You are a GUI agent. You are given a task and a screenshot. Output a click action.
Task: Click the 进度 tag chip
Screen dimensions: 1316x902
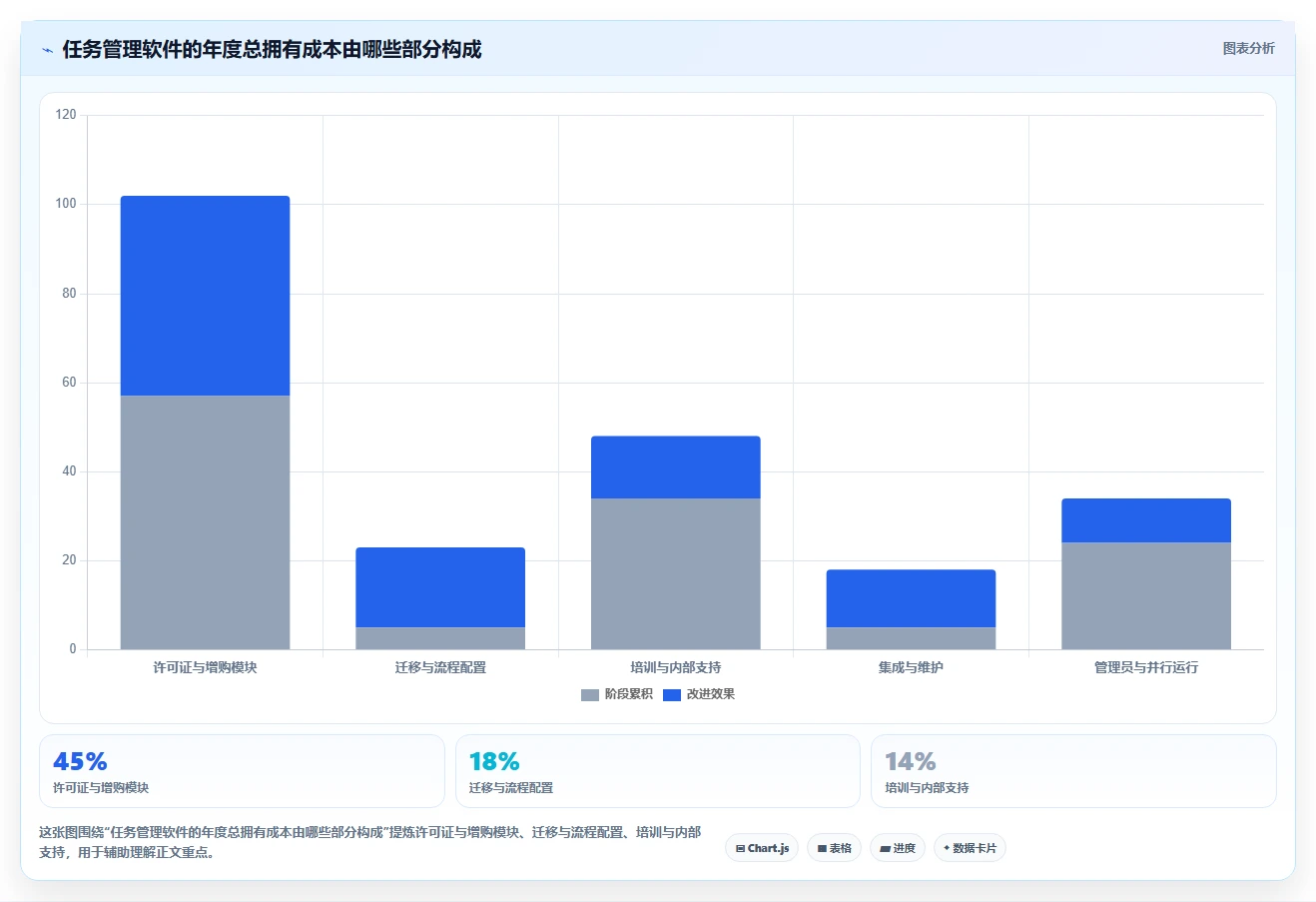(898, 848)
